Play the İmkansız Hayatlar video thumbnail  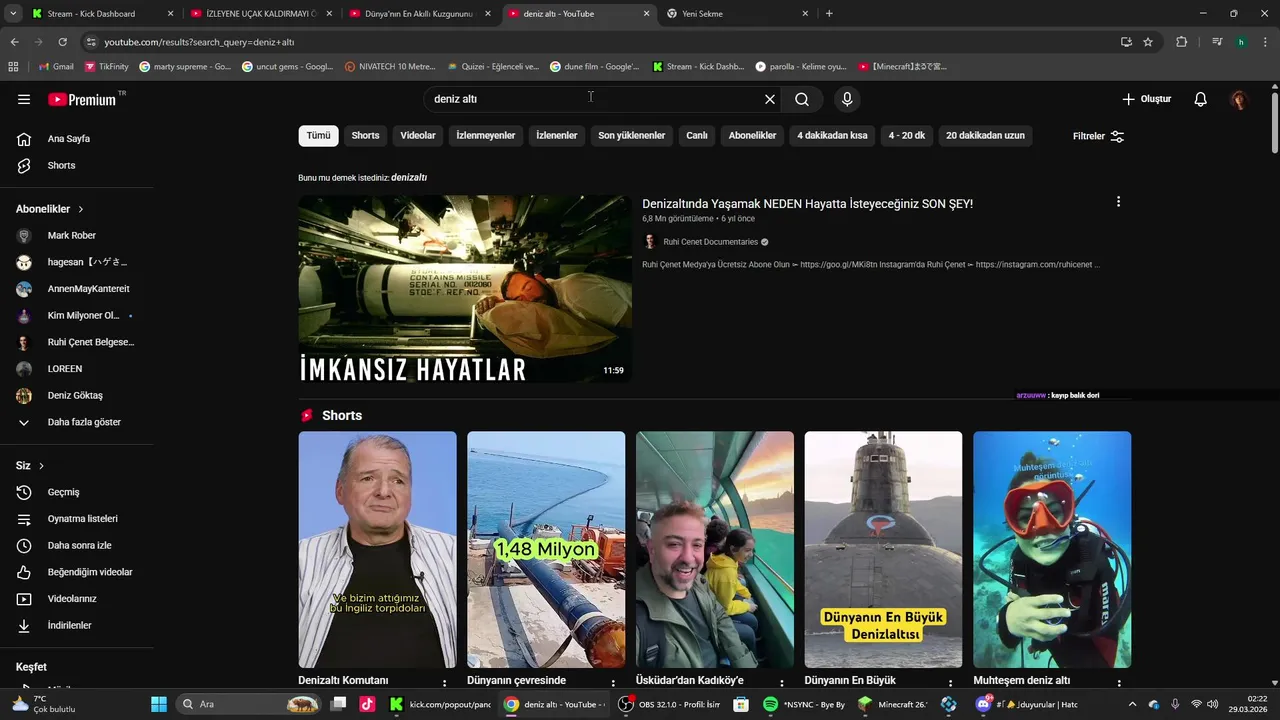[x=465, y=289]
